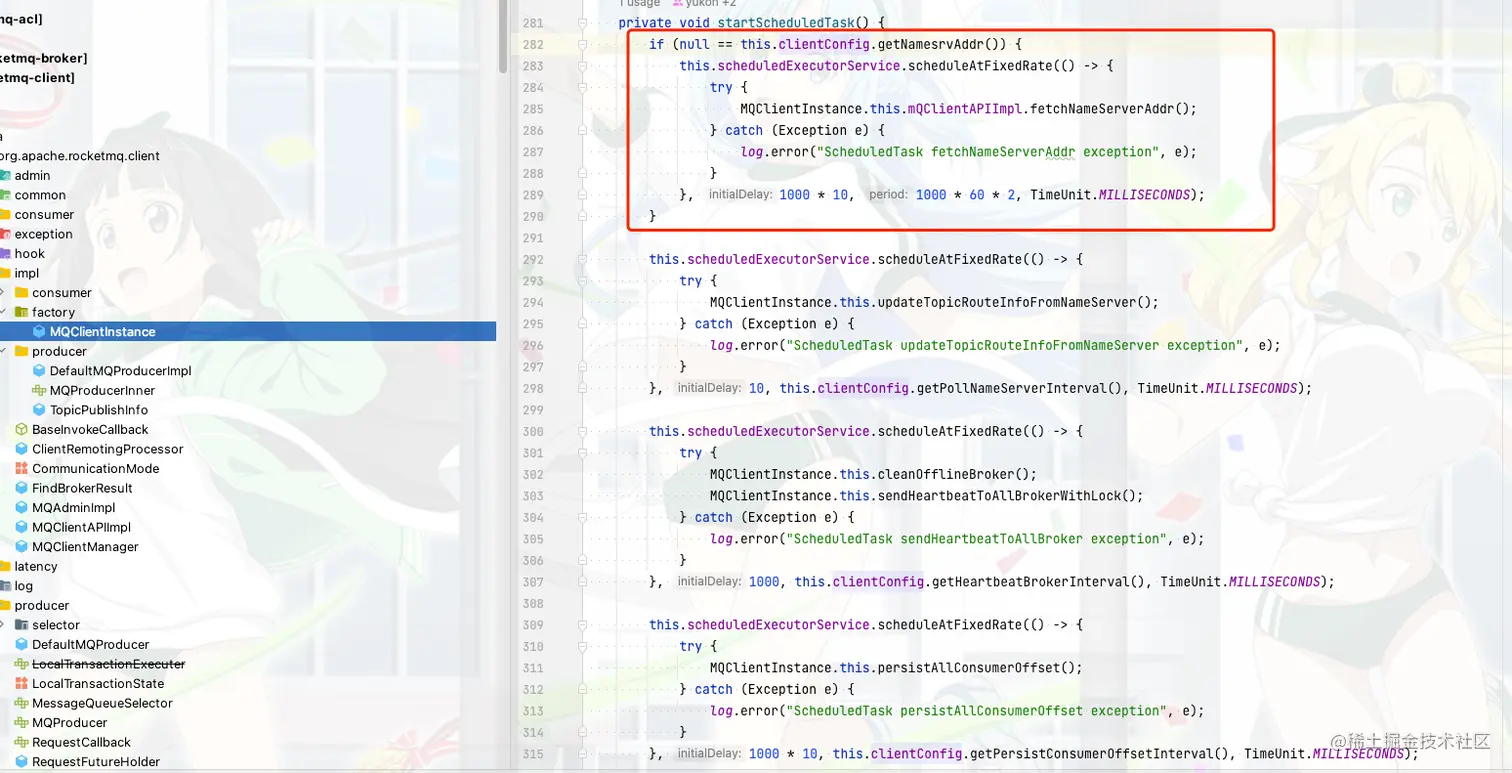Fold startScheduledTask method at line 281
This screenshot has height=773, width=1512.
581,22
